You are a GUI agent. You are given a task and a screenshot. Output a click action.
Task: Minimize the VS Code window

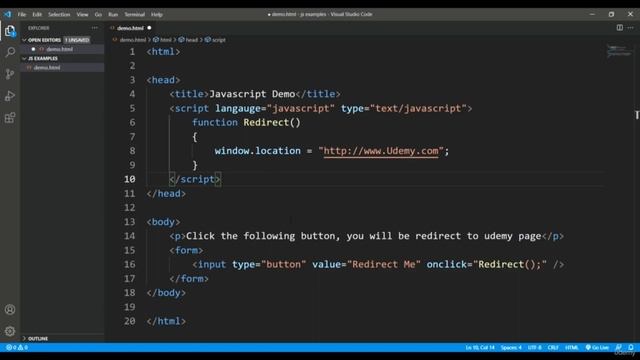592,14
